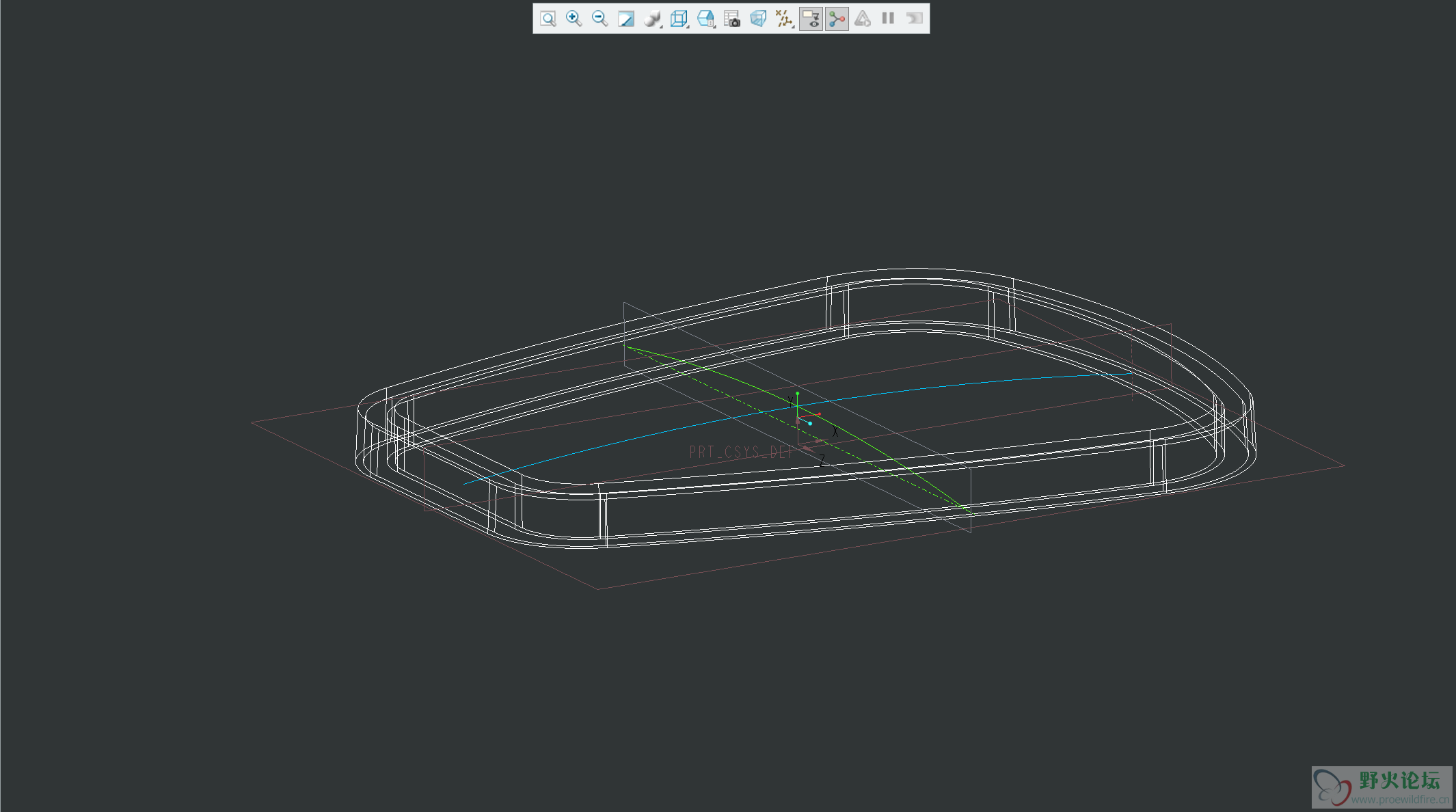Toggle the Pause simulation button
1456x812 pixels.
888,18
